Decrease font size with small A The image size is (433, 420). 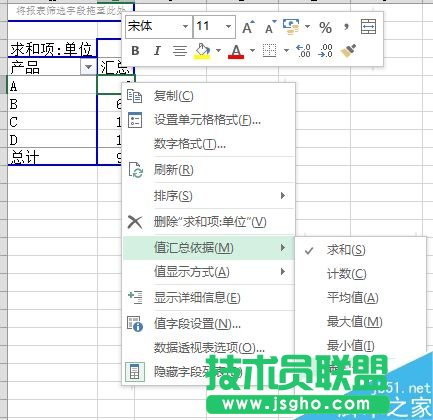tap(270, 27)
